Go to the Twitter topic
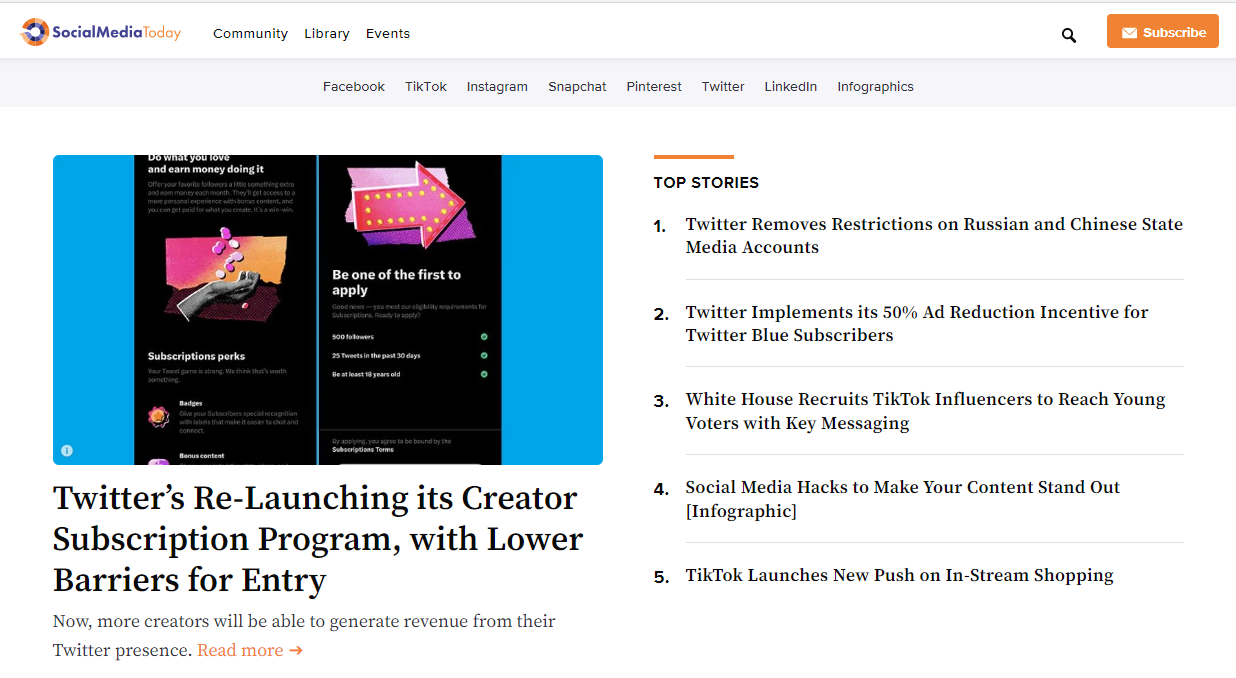The height and width of the screenshot is (678, 1236). point(723,86)
